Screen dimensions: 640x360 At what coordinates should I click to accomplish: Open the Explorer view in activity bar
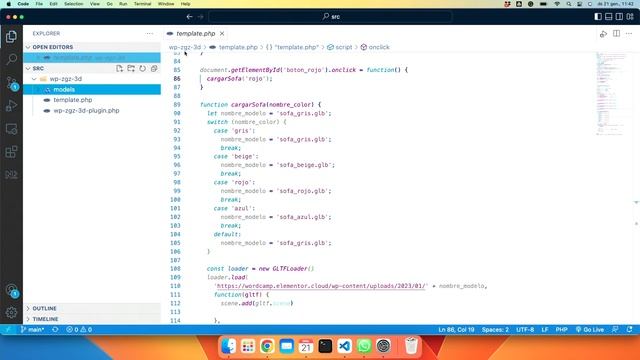coord(11,37)
